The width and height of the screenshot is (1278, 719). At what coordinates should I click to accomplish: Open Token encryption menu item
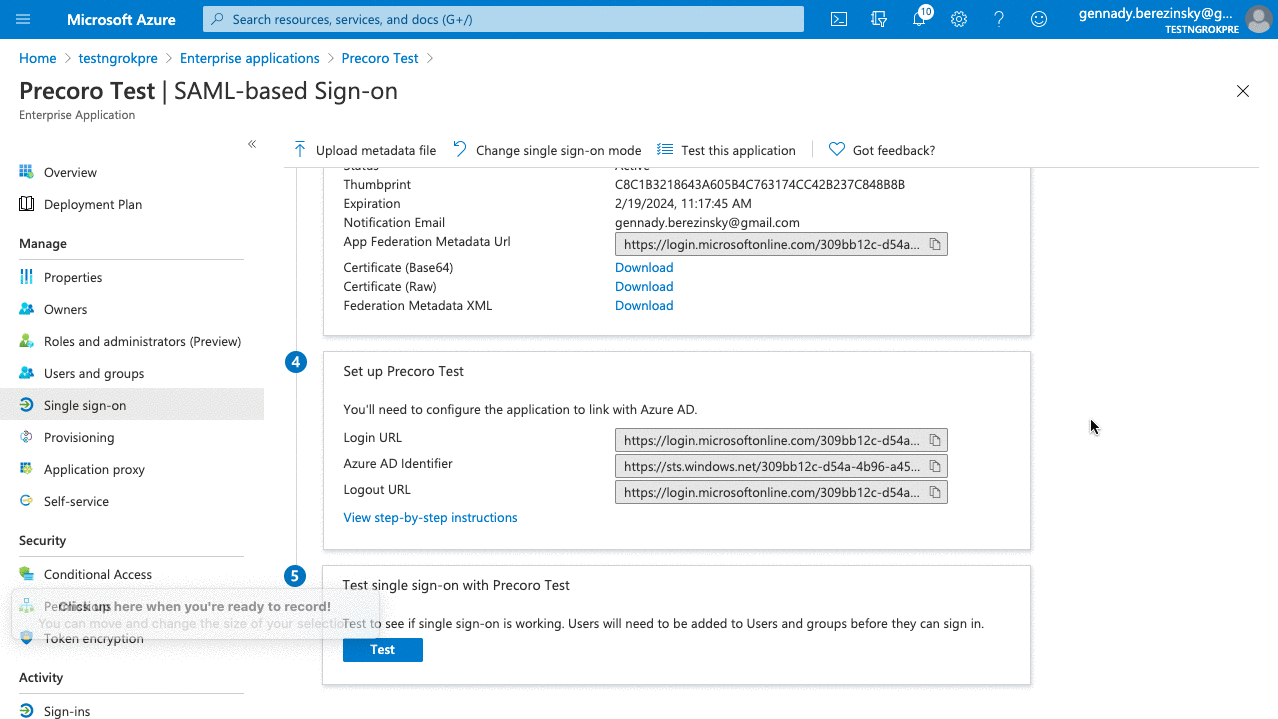[94, 638]
